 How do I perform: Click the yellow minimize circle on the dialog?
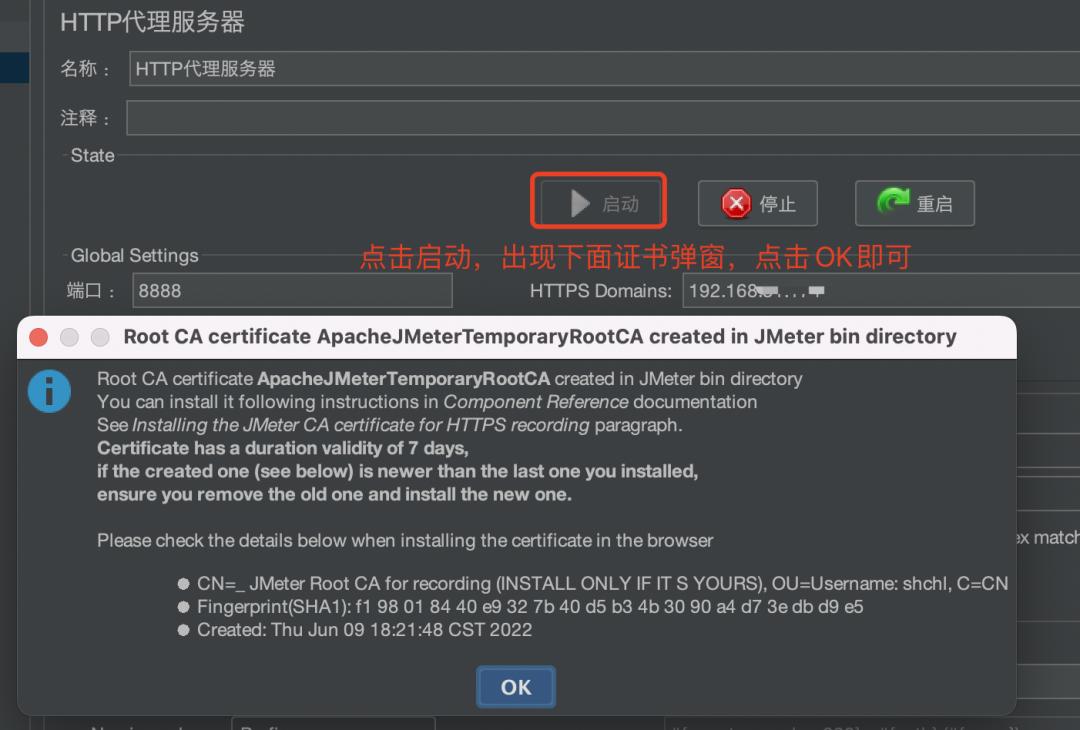click(69, 337)
